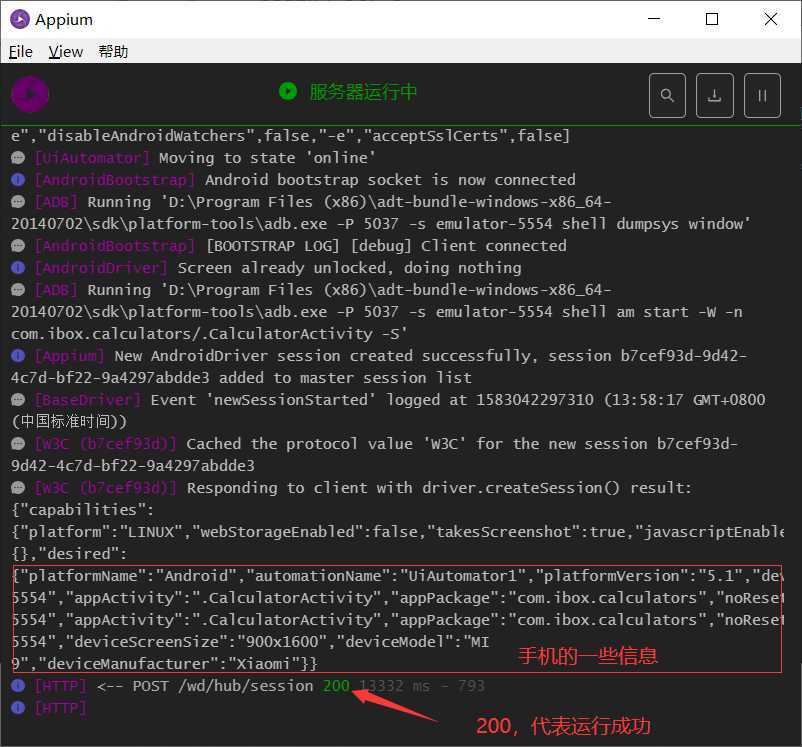
Task: Click the [UiAutomator] log tag
Action: pyautogui.click(x=93, y=158)
